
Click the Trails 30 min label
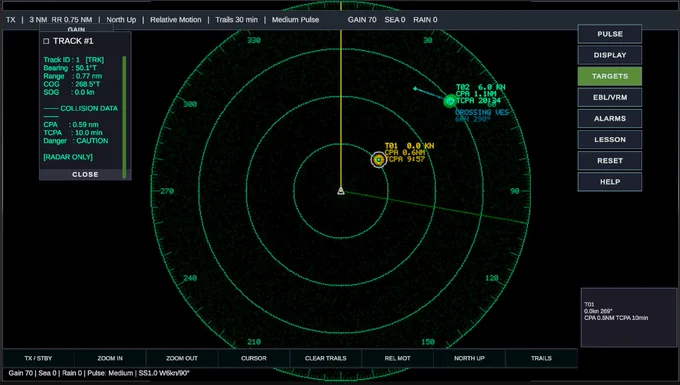236,20
